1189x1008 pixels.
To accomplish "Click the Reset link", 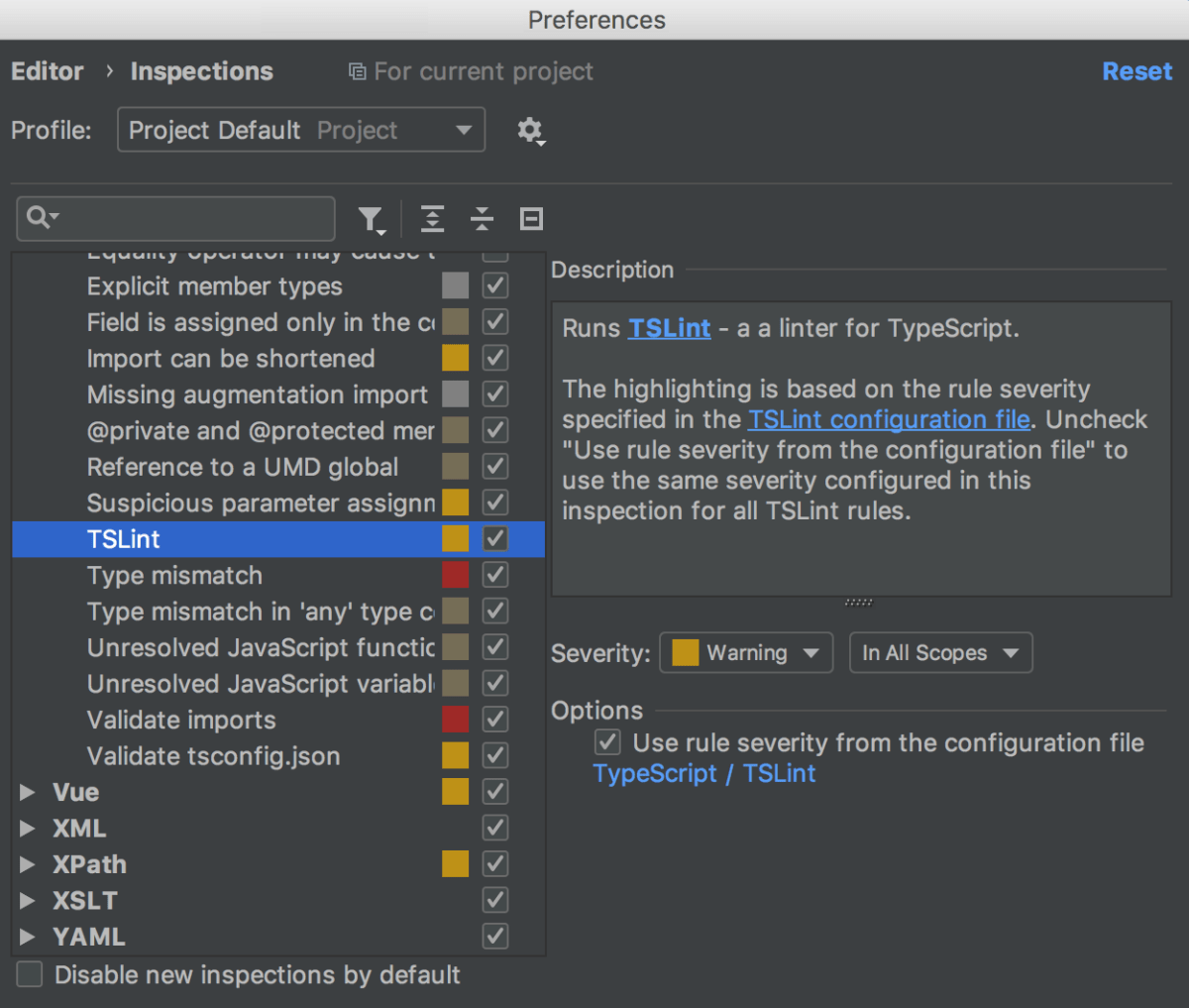I will (1136, 70).
